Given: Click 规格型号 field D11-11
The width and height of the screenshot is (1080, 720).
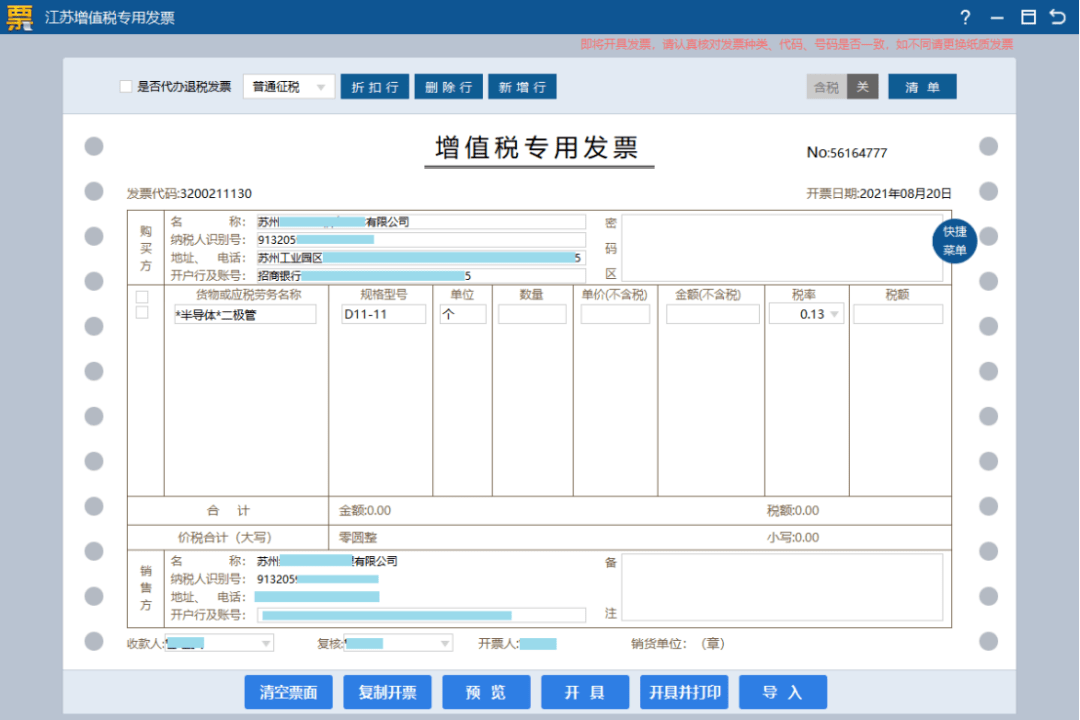Looking at the screenshot, I should click(x=384, y=314).
